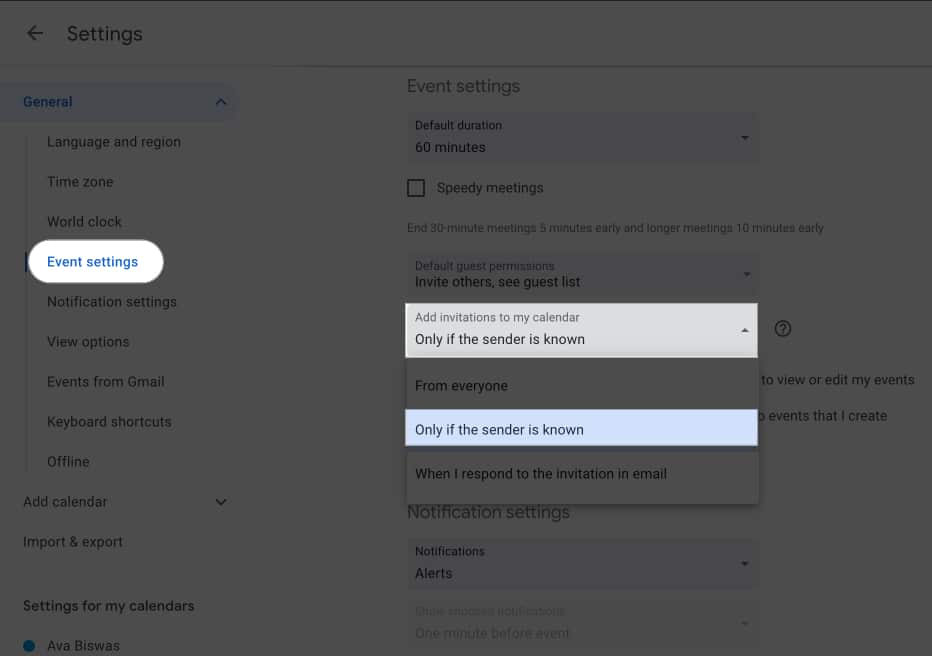Open Events from Gmail settings
Viewport: 932px width, 656px height.
[x=106, y=381]
